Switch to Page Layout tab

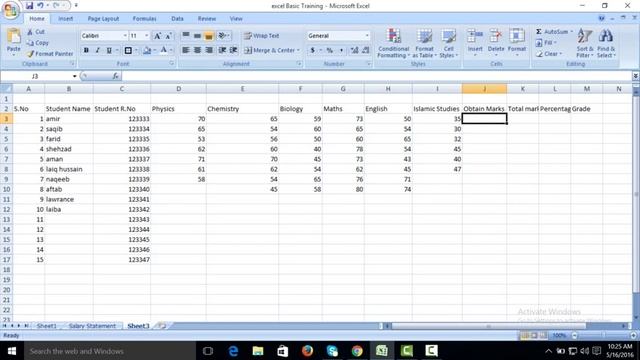coord(103,19)
